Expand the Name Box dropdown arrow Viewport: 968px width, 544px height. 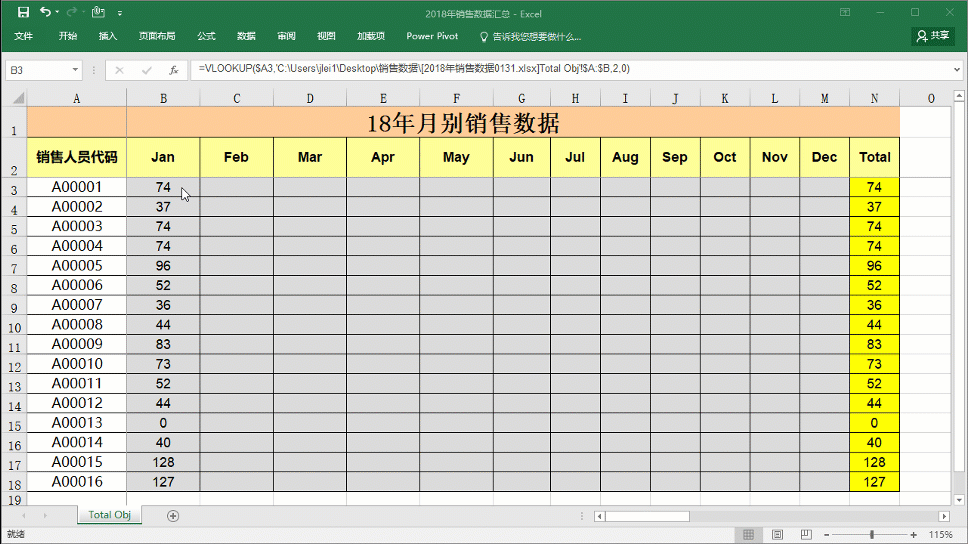[75, 70]
